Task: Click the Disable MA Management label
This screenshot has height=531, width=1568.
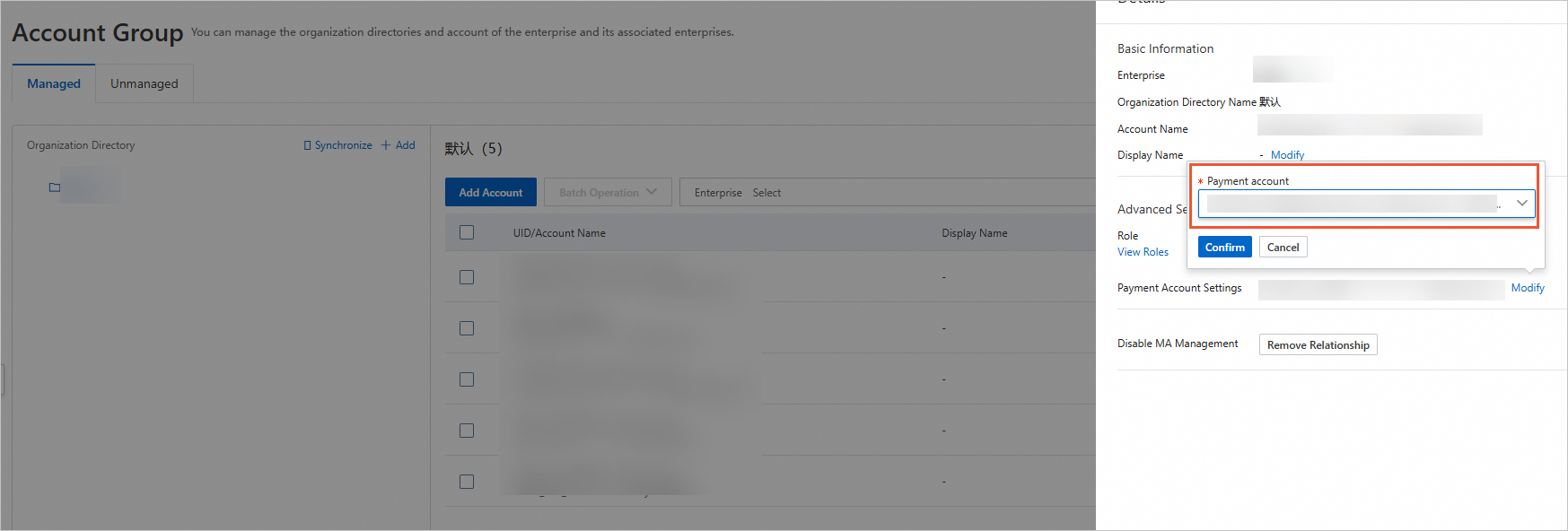Action: point(1178,344)
